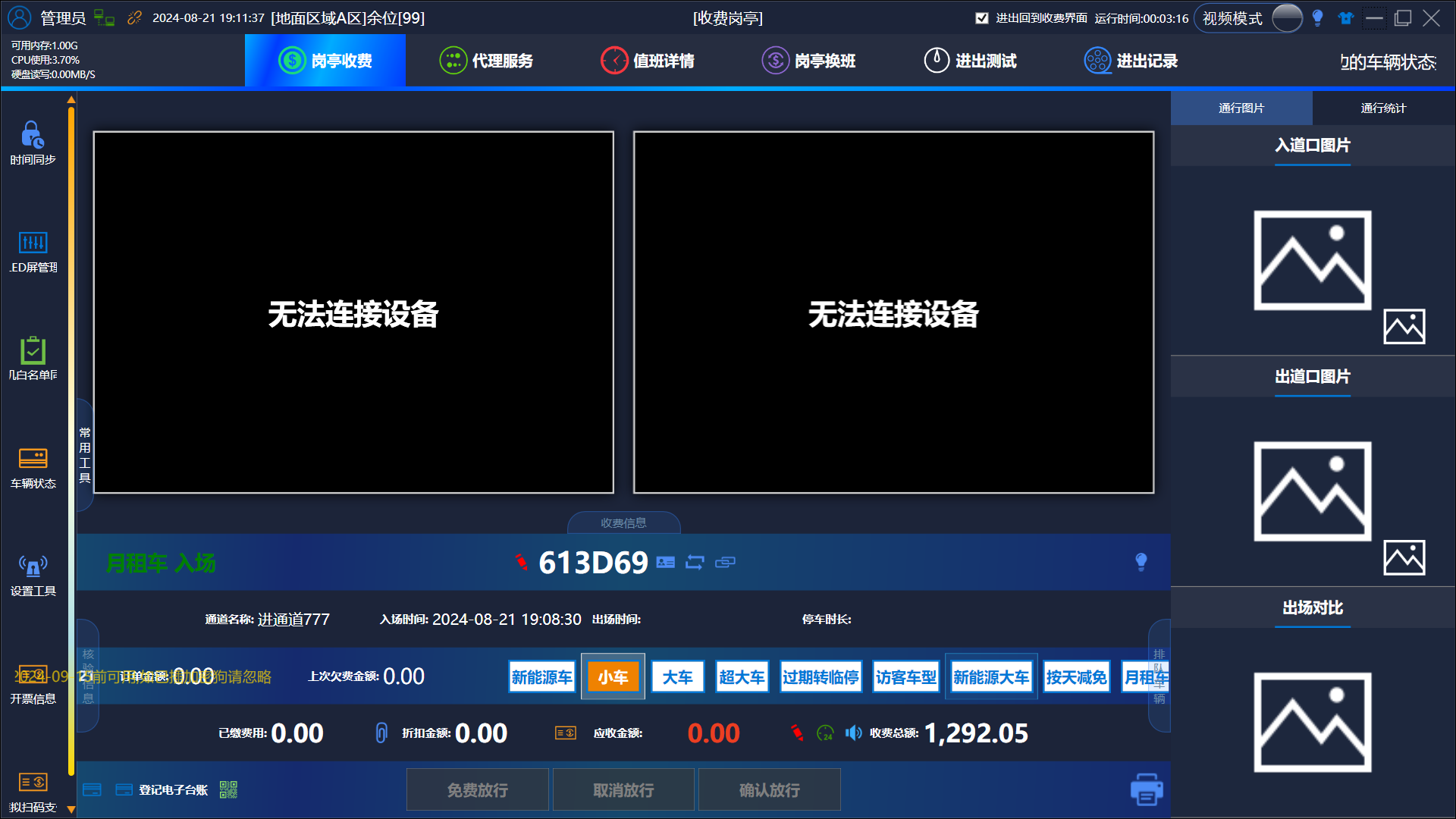Image resolution: width=1456 pixels, height=819 pixels.
Task: Click the 取消放行 button
Action: pos(623,789)
